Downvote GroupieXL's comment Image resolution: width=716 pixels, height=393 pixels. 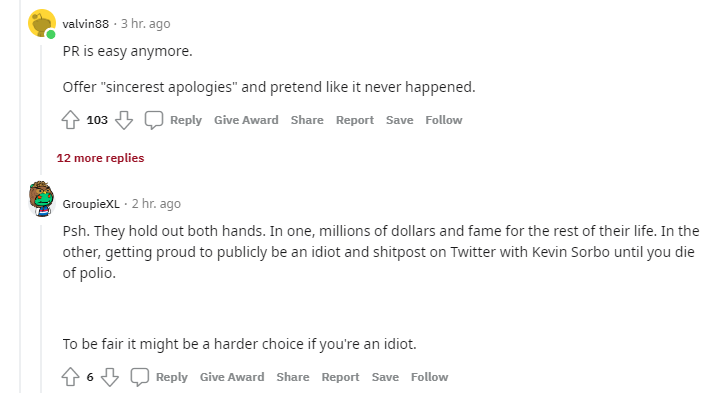tap(110, 377)
